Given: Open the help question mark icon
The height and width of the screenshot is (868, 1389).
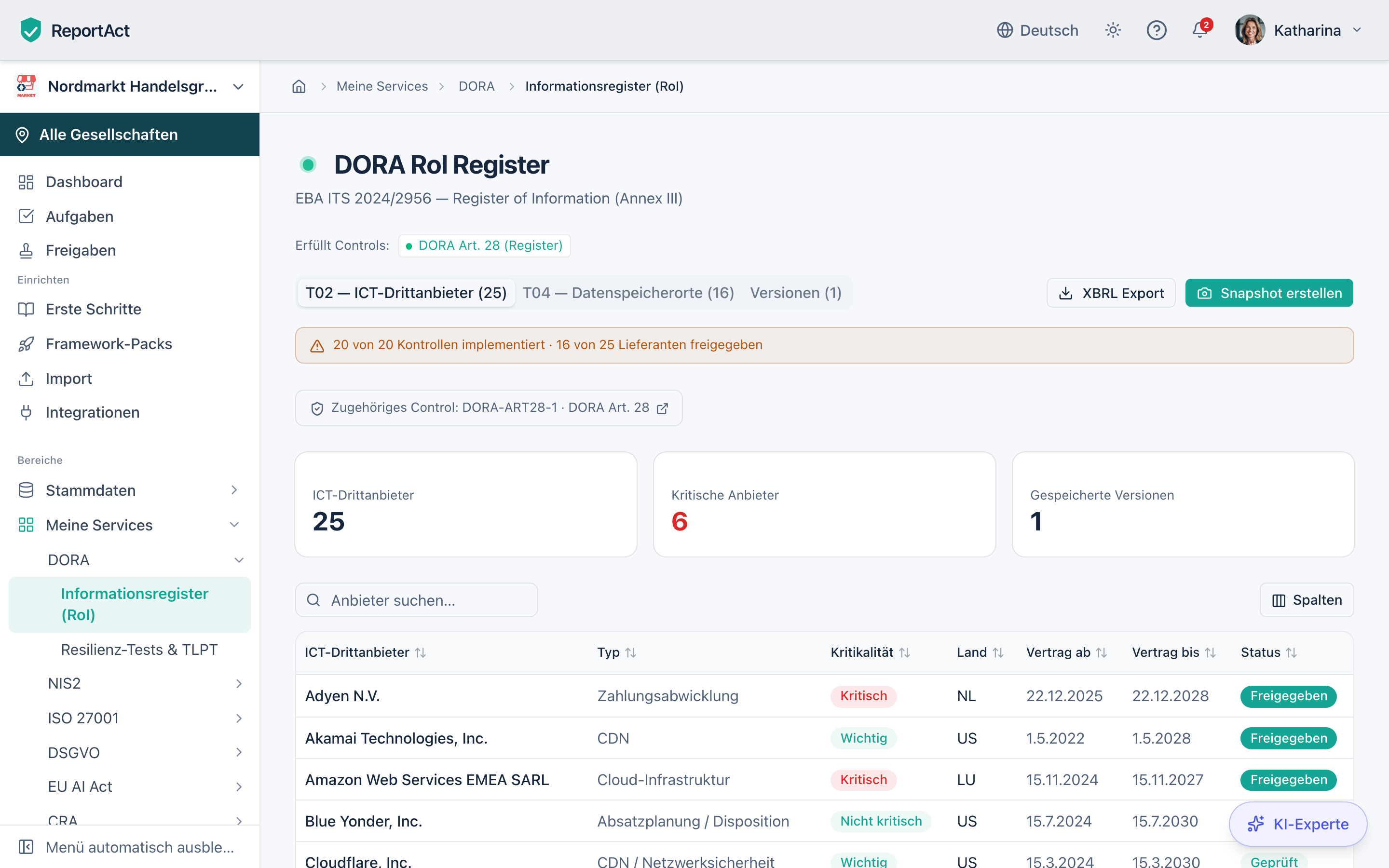Looking at the screenshot, I should 1156,30.
